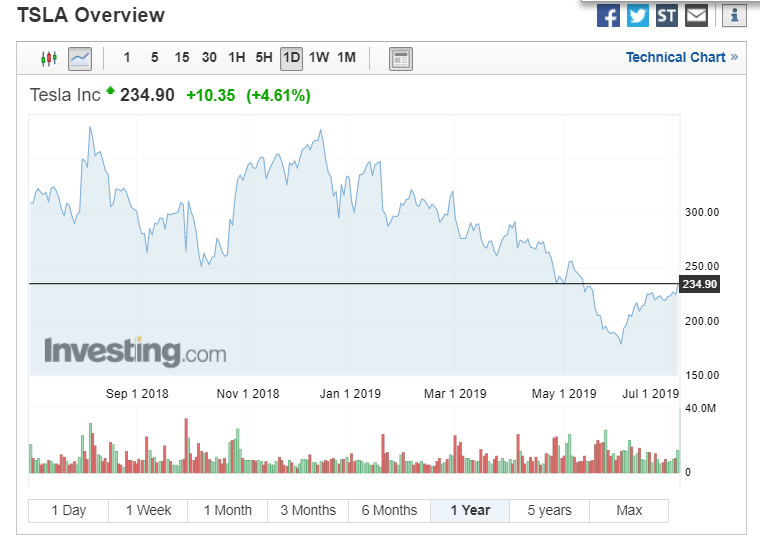
Task: Click the Mar 1 2019 axis label
Action: tap(455, 394)
